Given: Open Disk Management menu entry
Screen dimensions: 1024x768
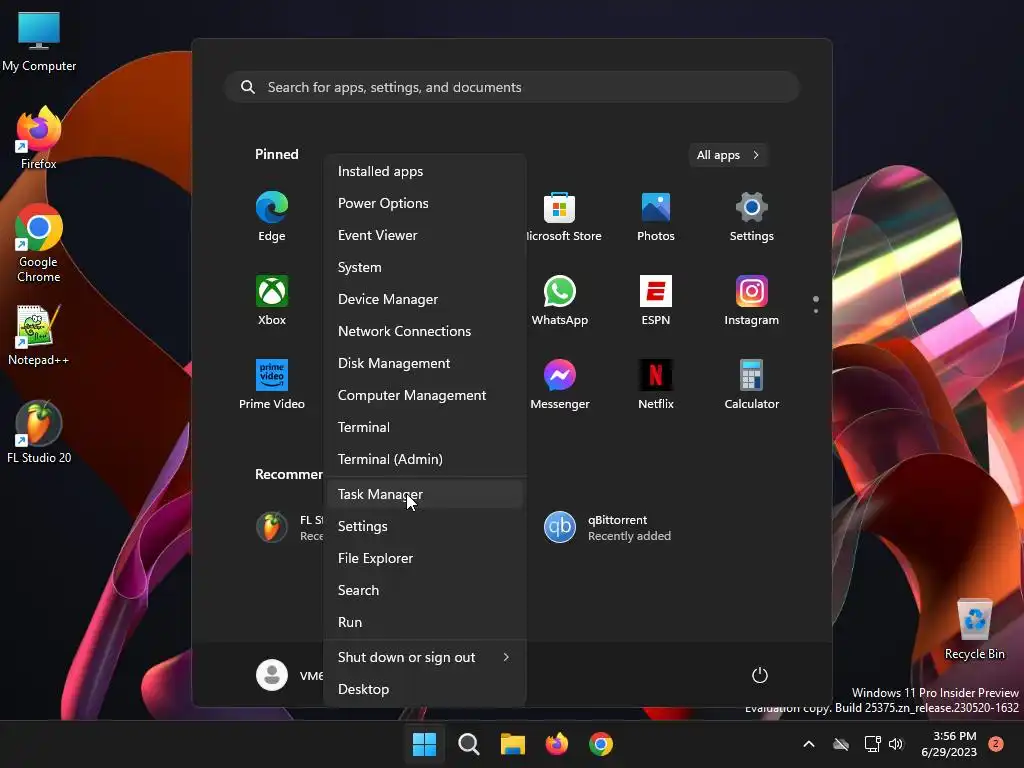Looking at the screenshot, I should 425,363.
